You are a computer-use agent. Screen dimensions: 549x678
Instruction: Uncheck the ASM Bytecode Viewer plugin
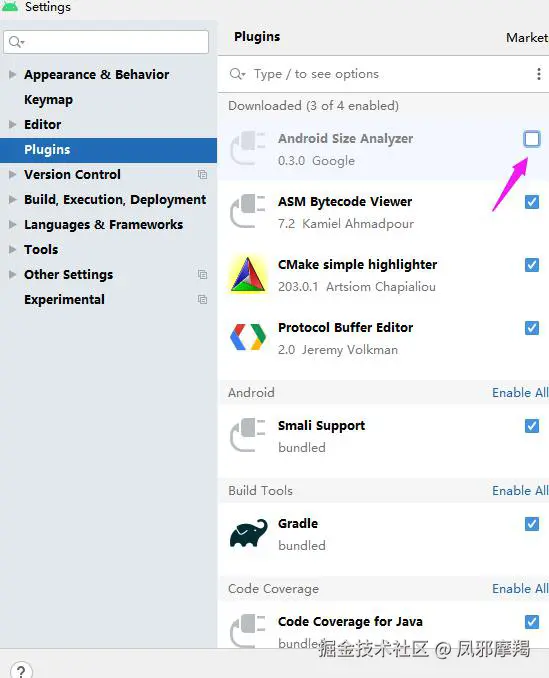(532, 202)
